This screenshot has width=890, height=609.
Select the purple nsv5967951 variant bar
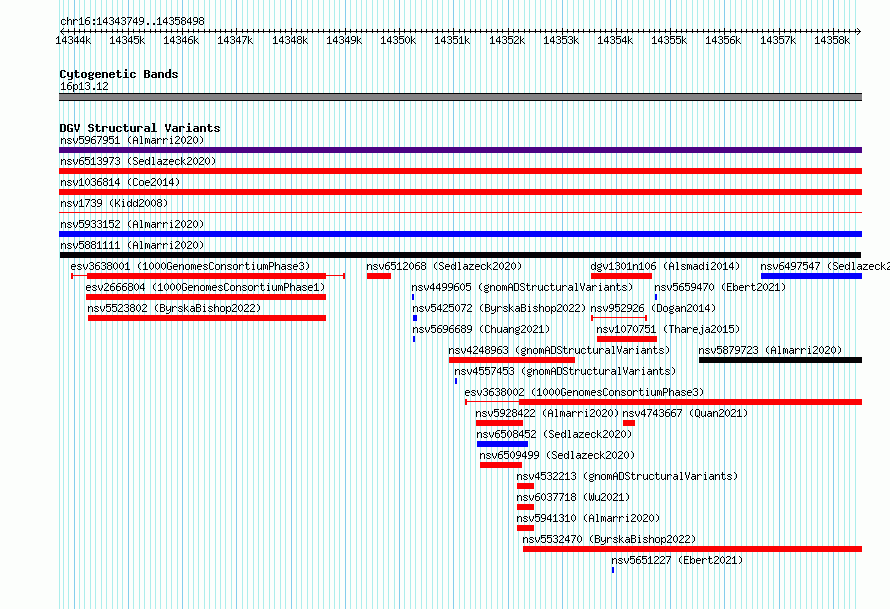tap(460, 150)
